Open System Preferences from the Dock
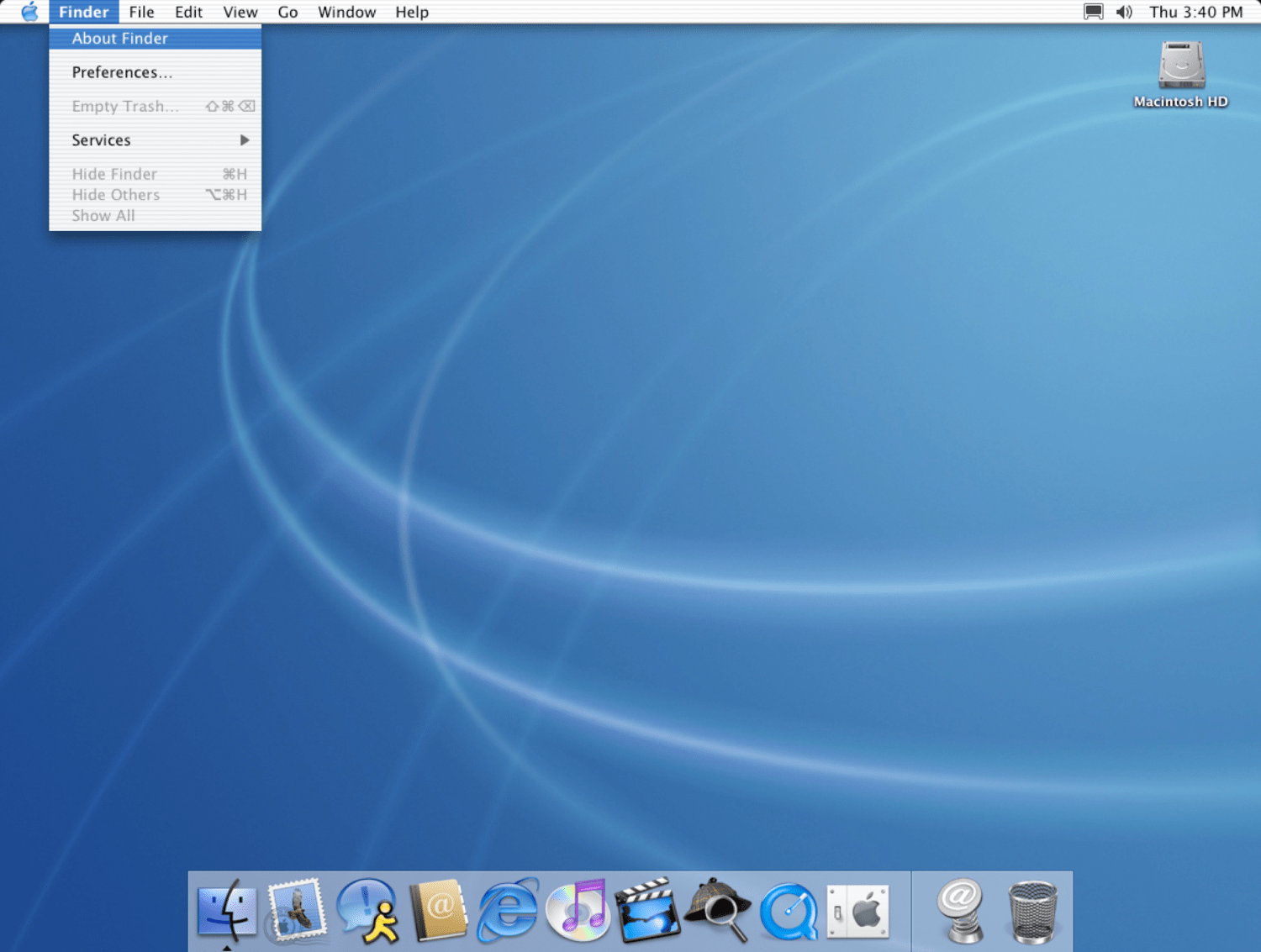1261x952 pixels. [x=857, y=911]
